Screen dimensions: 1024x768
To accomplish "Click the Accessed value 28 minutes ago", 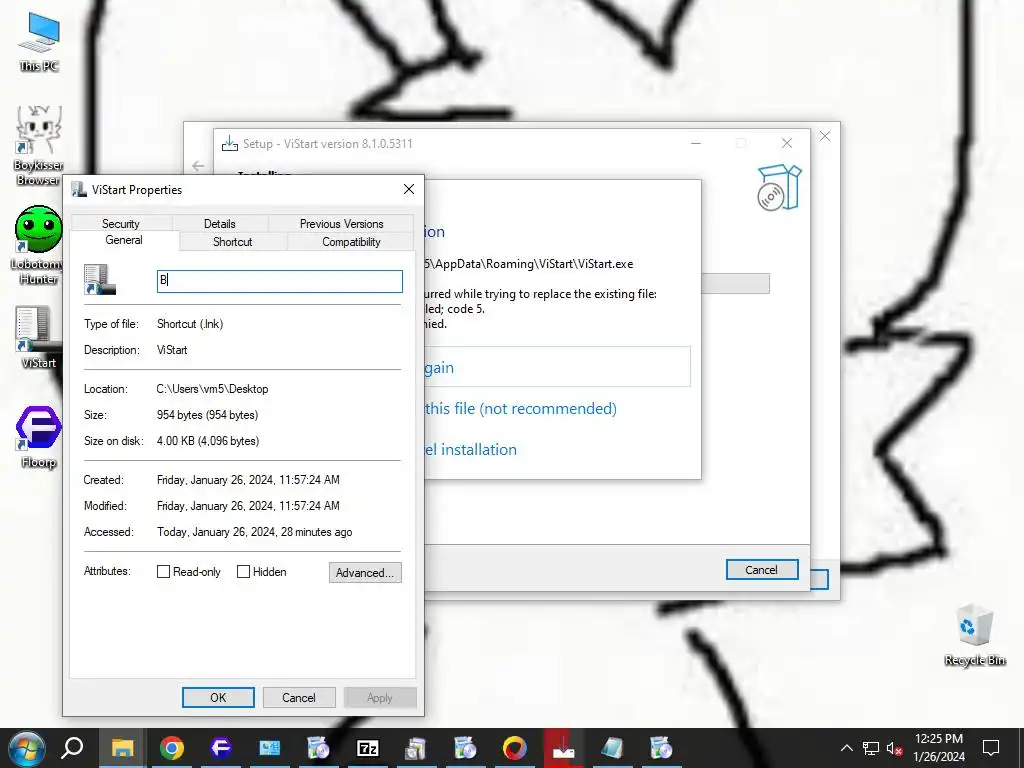I will (255, 532).
